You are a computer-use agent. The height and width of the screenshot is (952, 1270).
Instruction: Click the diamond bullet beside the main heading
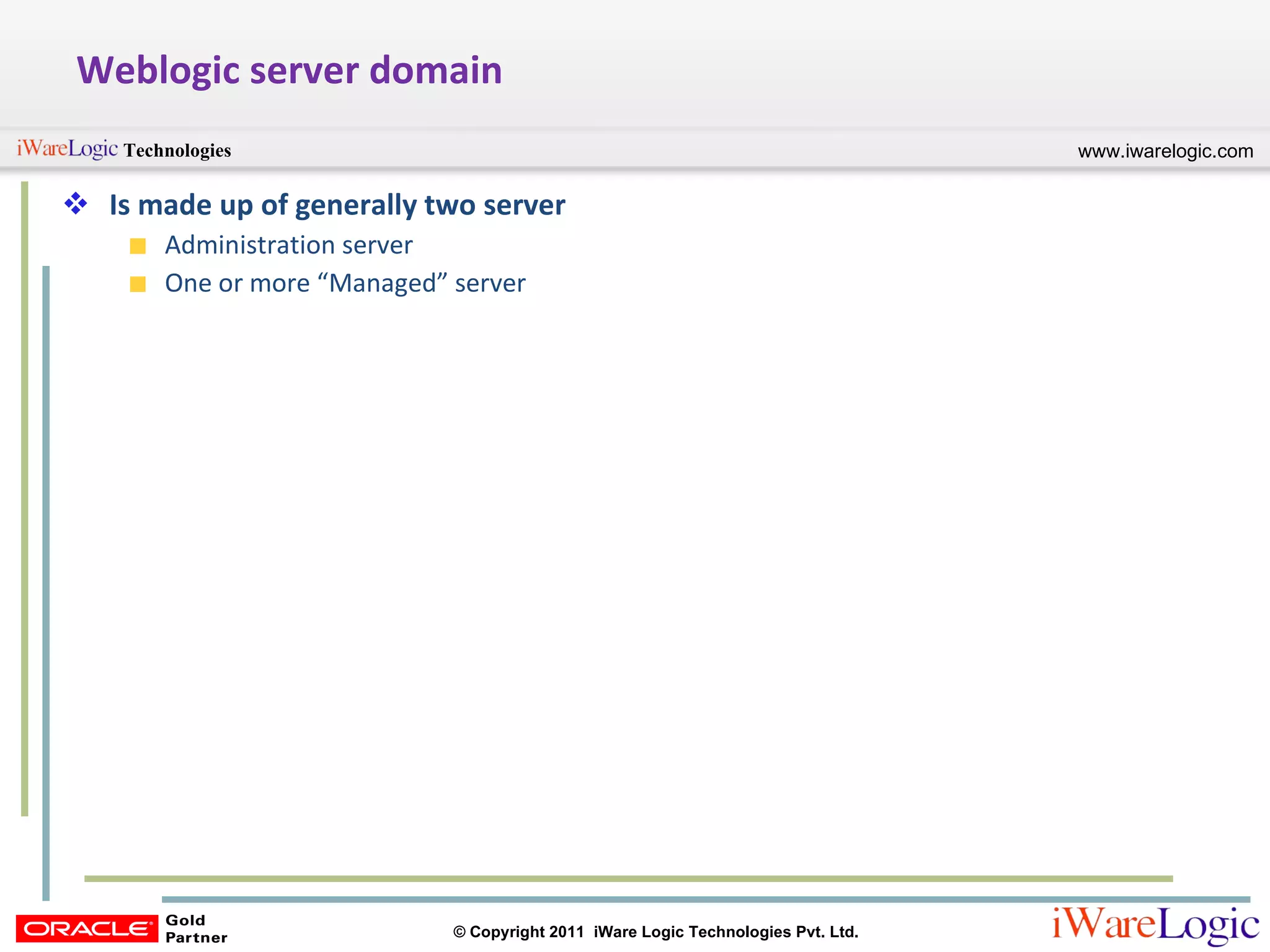(x=76, y=203)
